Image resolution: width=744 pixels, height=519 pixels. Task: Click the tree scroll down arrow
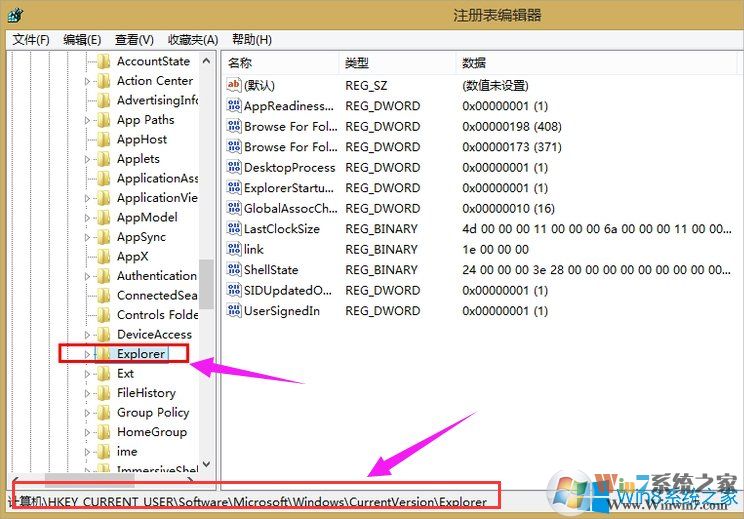(x=206, y=464)
